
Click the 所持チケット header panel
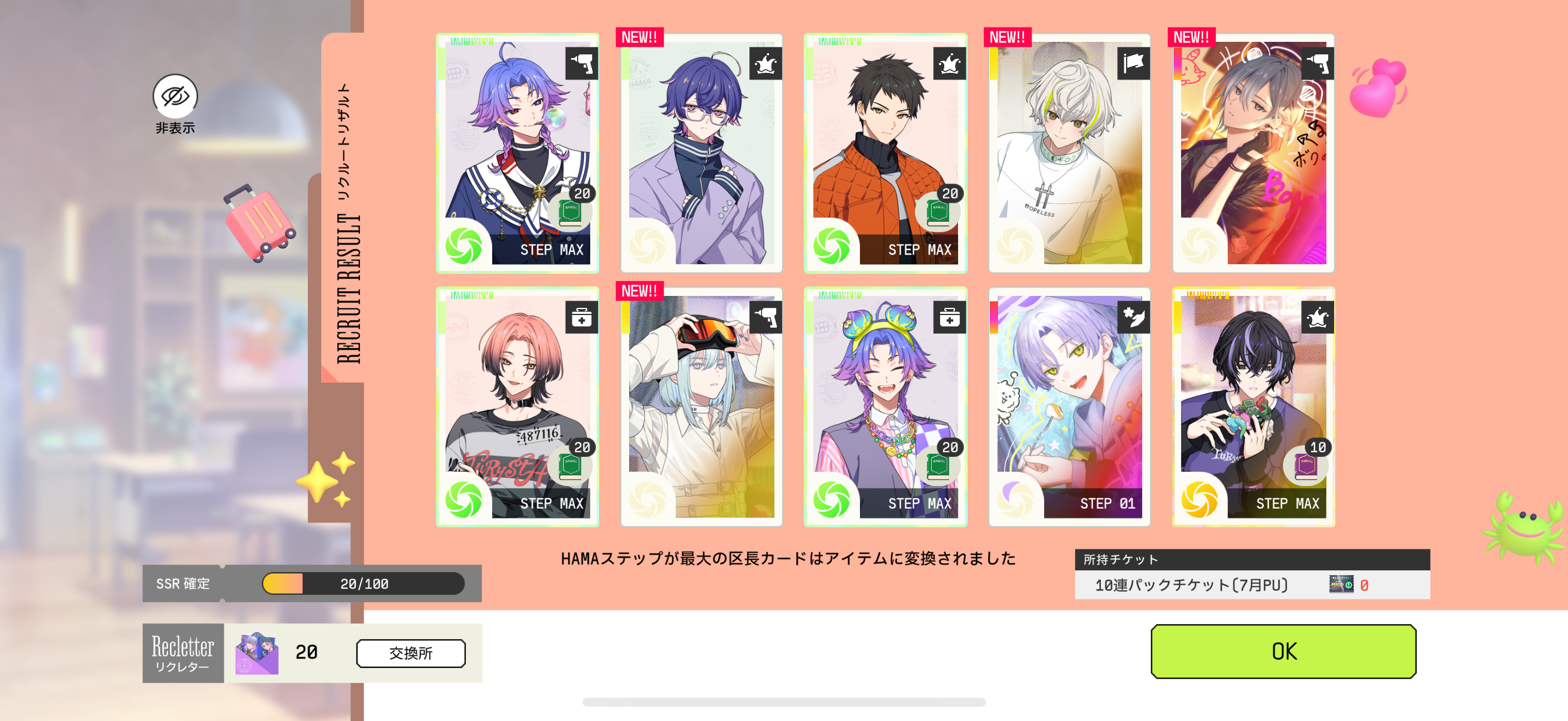(x=1252, y=559)
